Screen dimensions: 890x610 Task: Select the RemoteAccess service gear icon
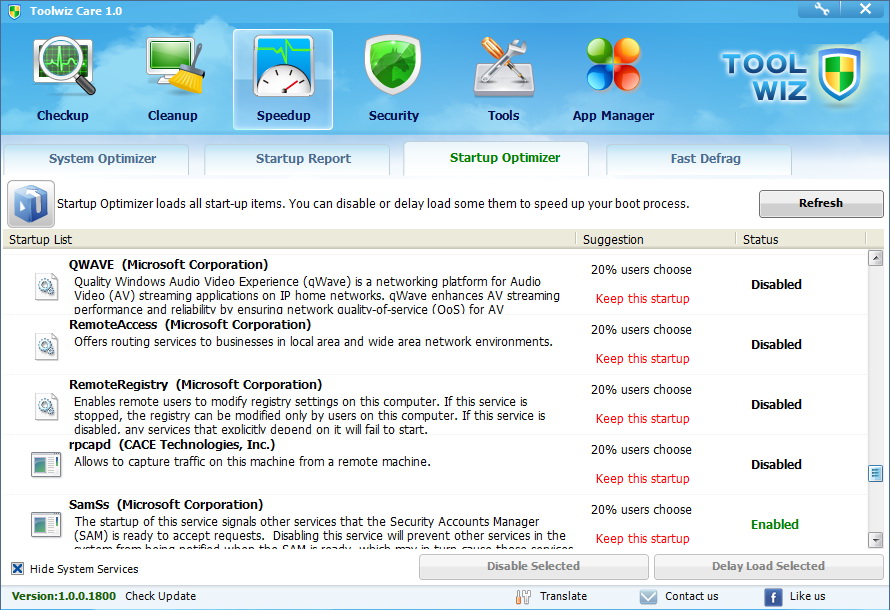tap(46, 346)
